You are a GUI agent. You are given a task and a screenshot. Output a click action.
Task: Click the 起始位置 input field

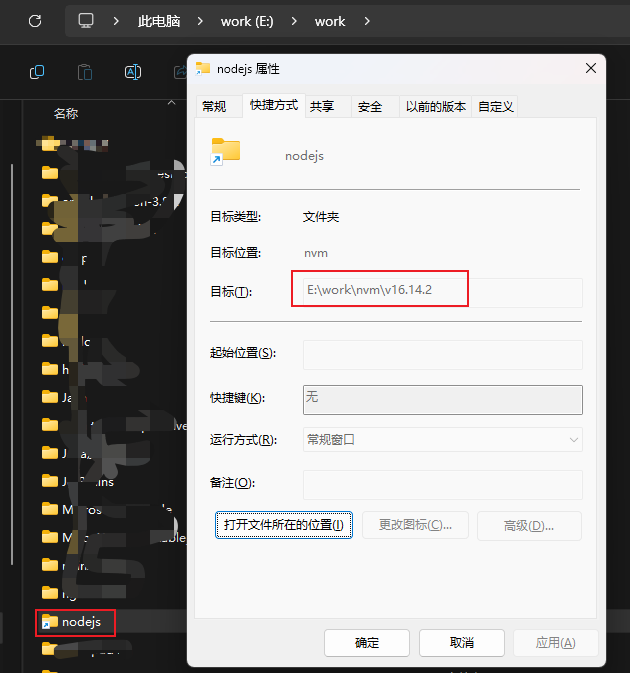(442, 355)
